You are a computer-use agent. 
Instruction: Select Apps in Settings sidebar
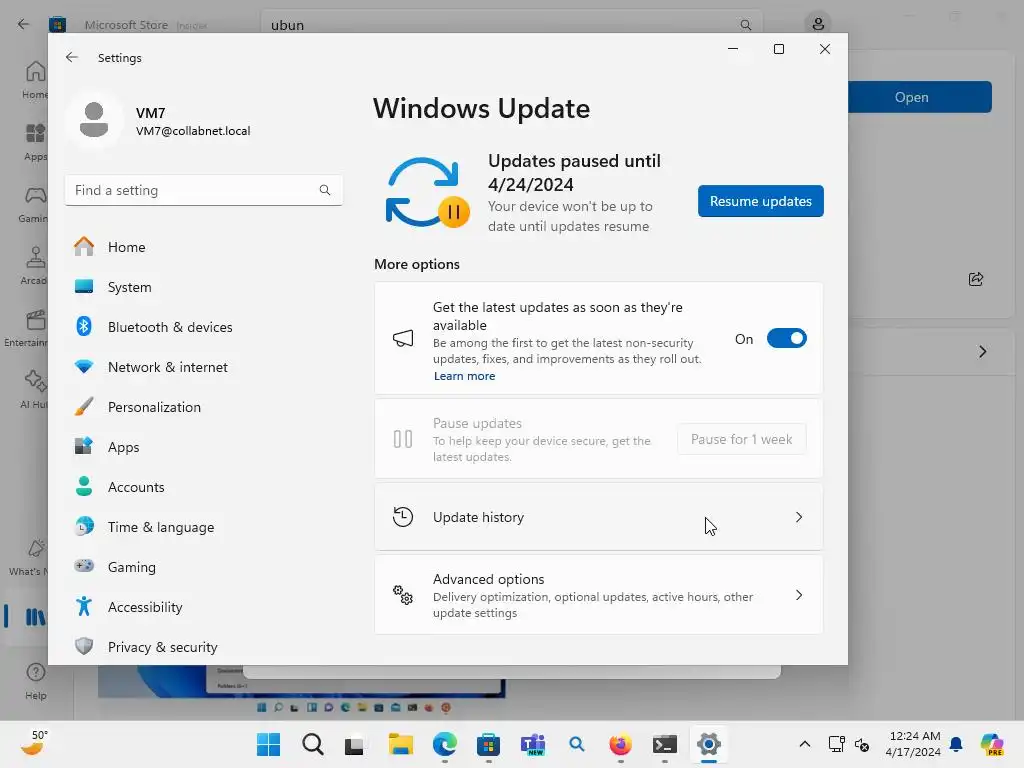coord(204,447)
